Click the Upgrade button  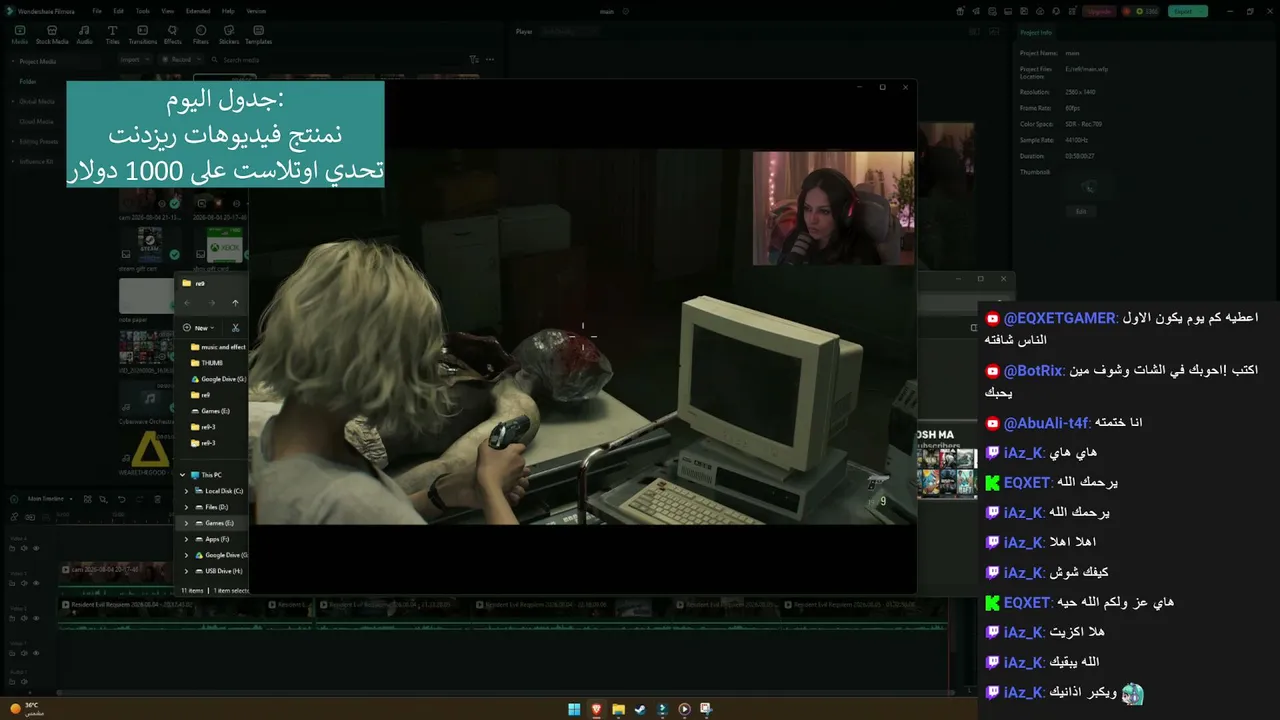(1098, 11)
